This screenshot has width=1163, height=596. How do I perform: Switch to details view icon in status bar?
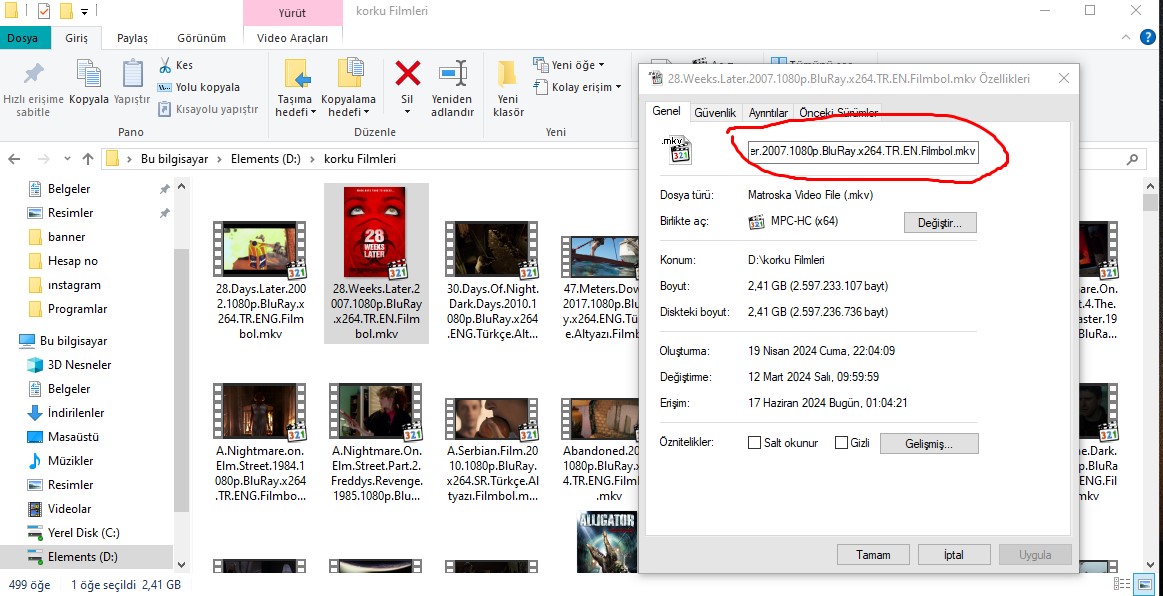coord(1122,584)
